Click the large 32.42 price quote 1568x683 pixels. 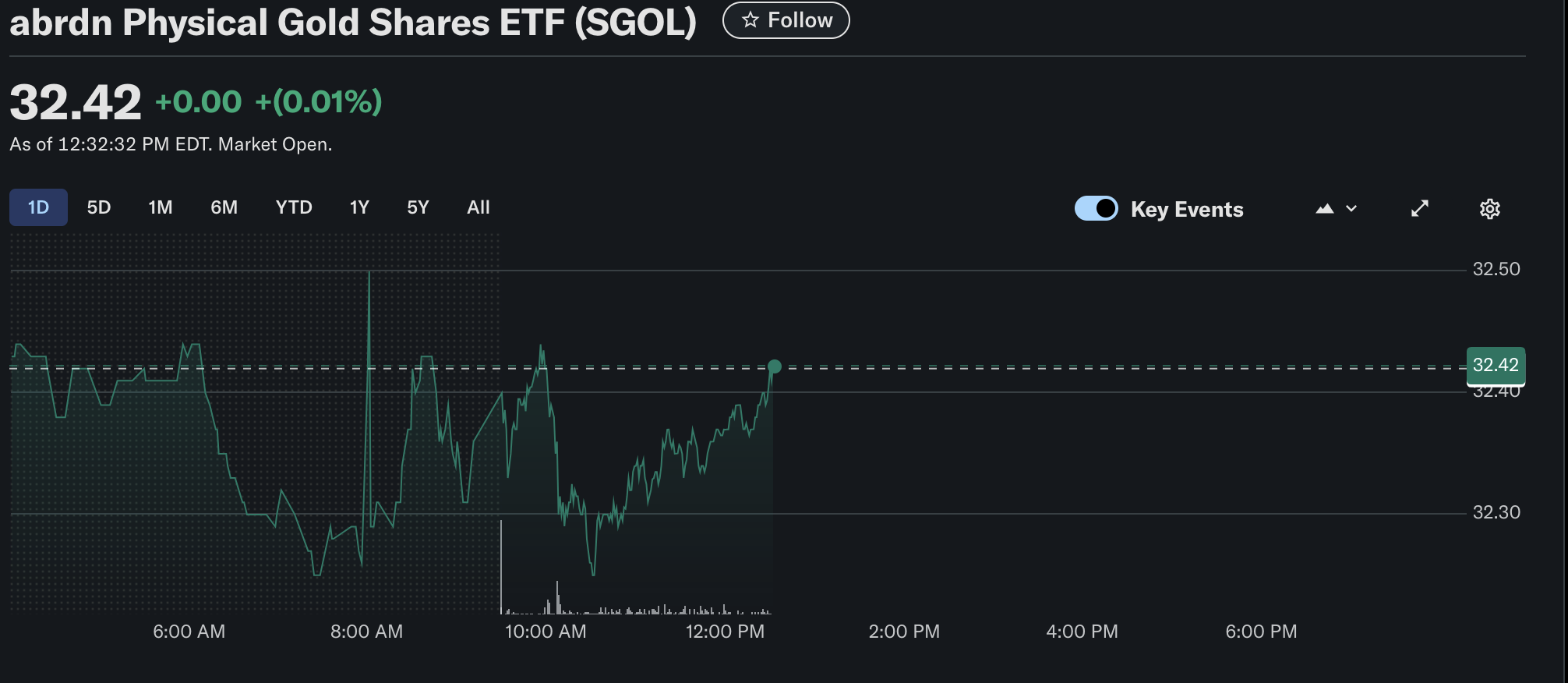tap(76, 102)
